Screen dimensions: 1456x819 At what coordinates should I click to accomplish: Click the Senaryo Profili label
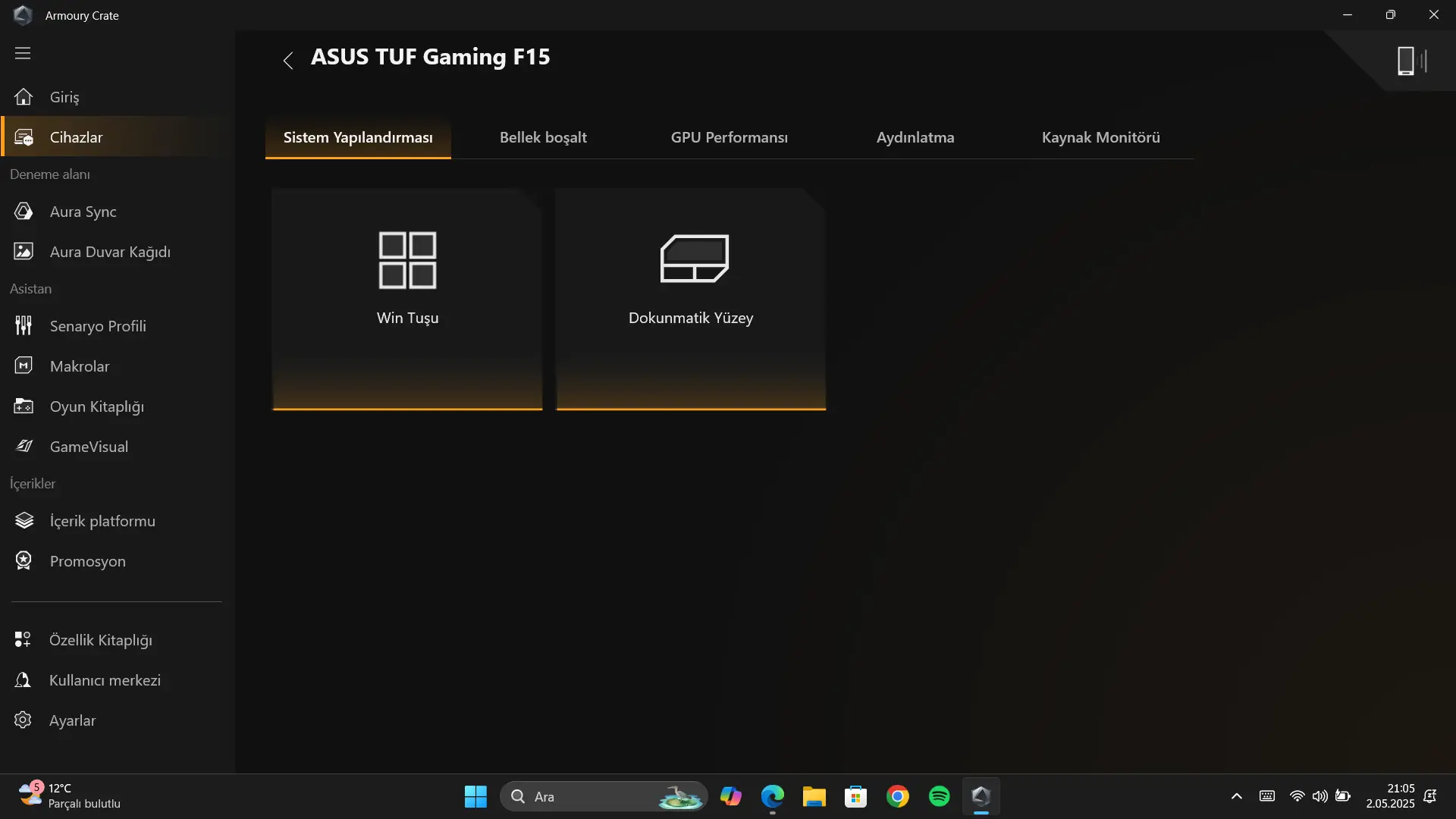98,326
